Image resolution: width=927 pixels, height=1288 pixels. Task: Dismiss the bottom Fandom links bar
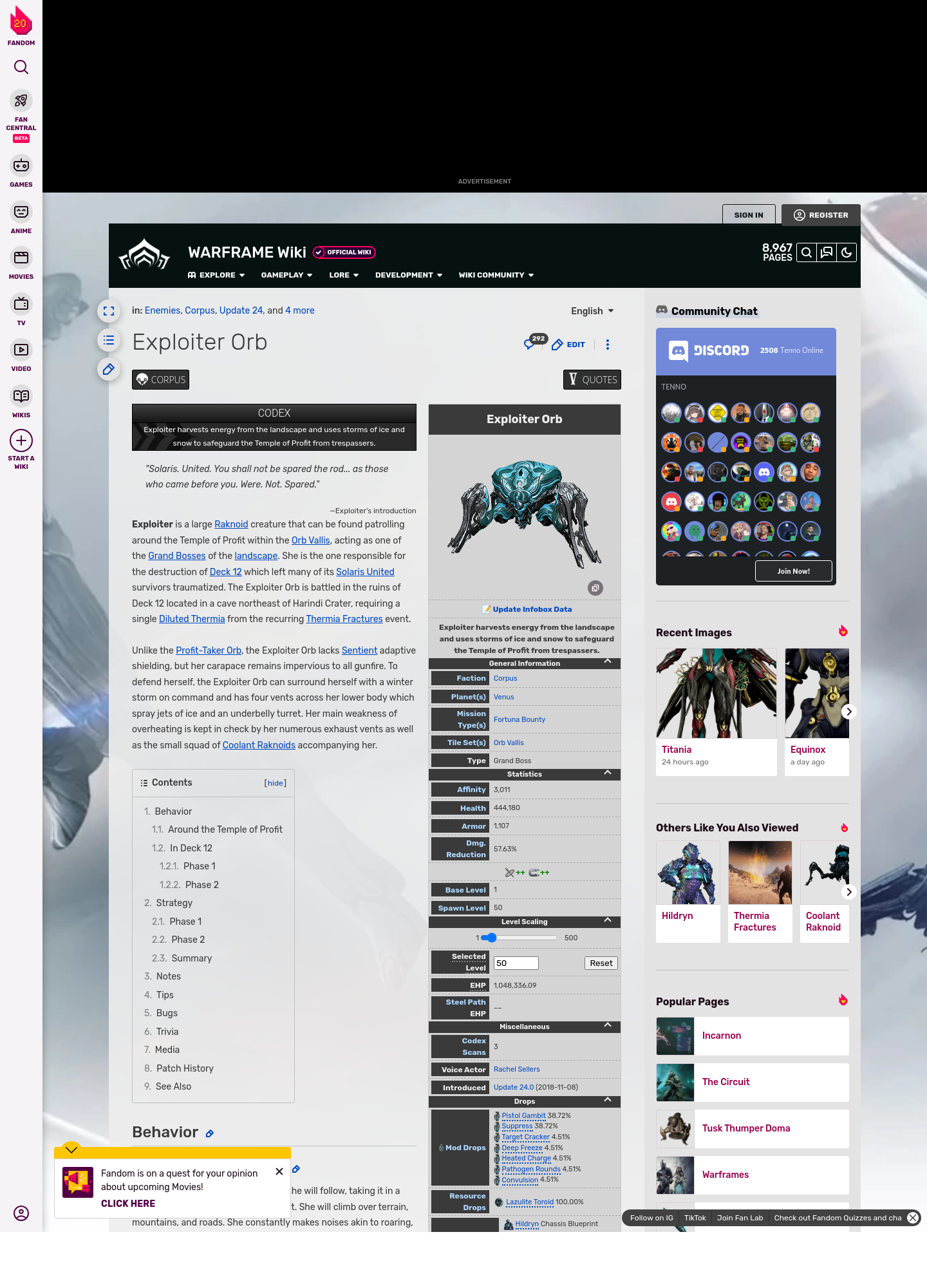913,1218
